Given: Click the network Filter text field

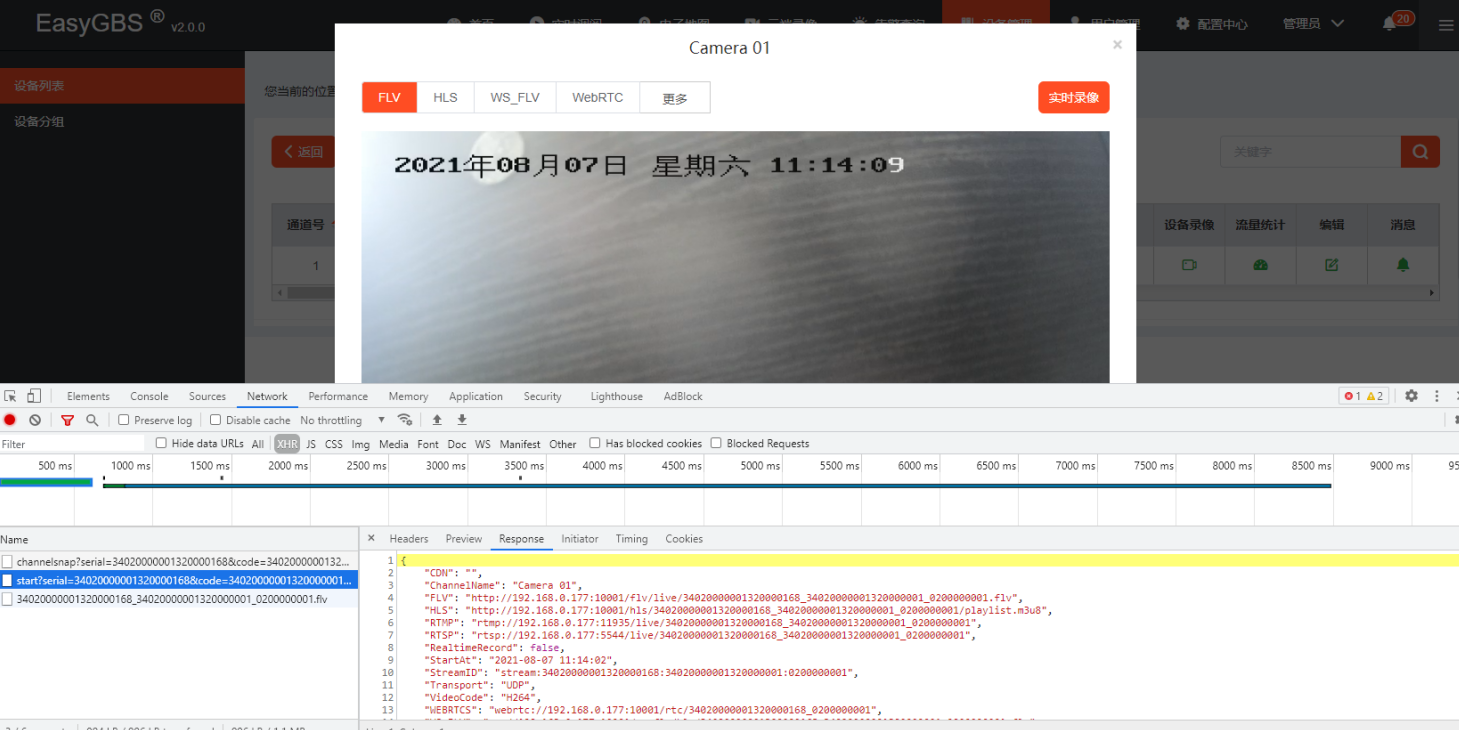Looking at the screenshot, I should 72,444.
